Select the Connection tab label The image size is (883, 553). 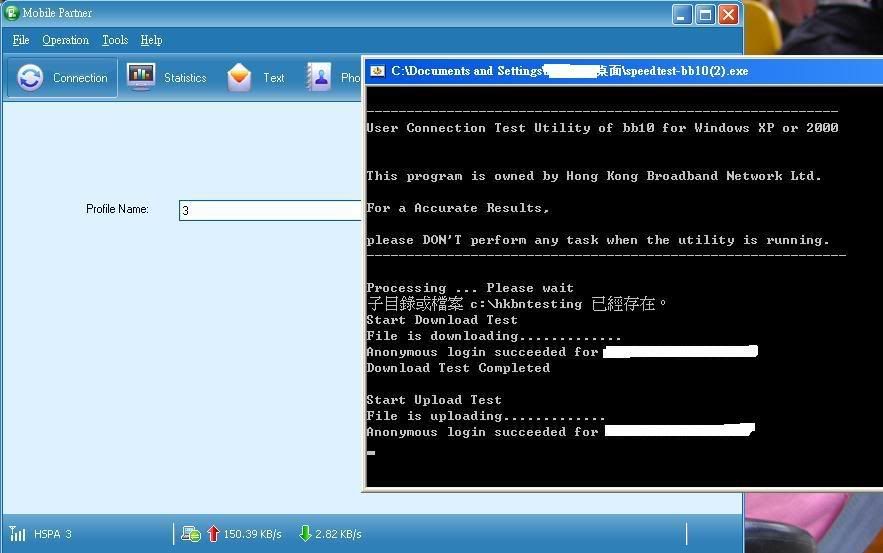pyautogui.click(x=80, y=78)
